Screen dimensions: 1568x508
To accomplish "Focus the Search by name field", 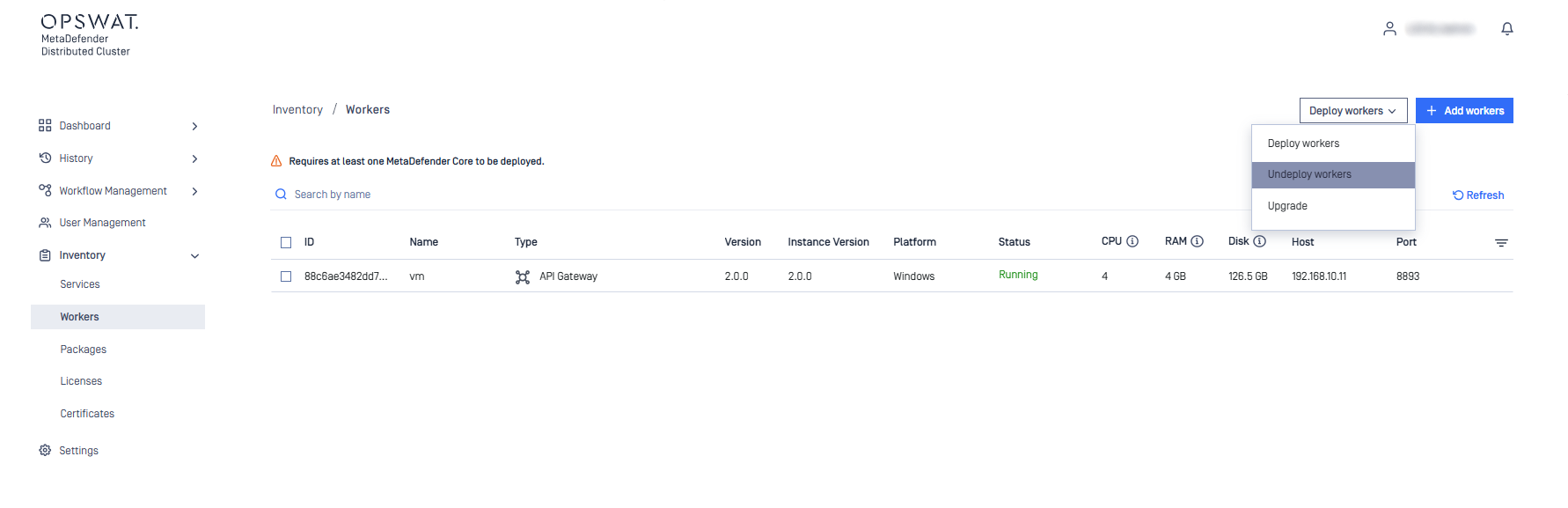I will [x=757, y=195].
